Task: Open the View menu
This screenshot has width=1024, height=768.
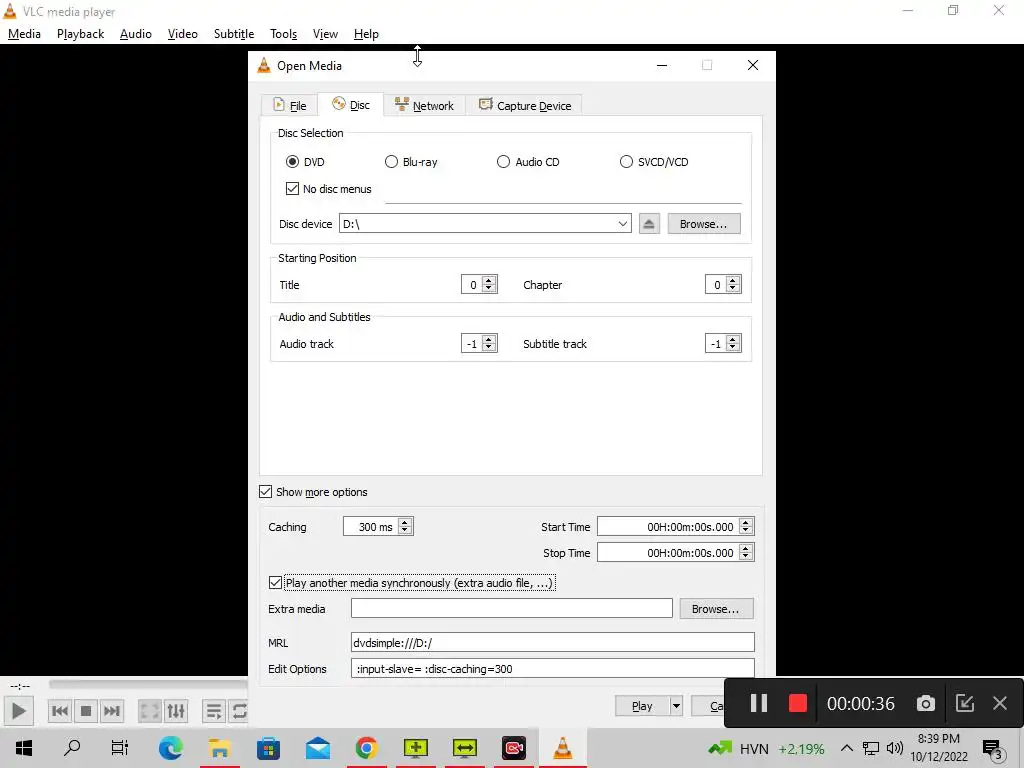Action: pos(325,34)
